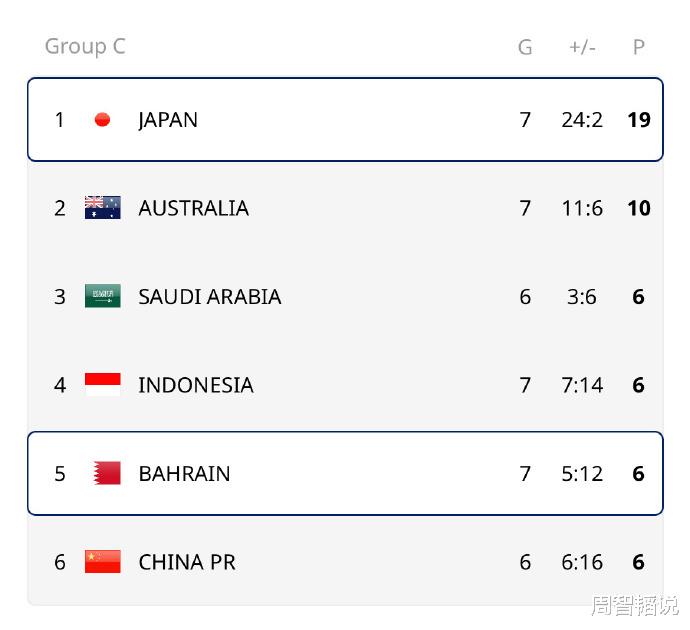Click the G games column header
The width and height of the screenshot is (690, 630).
pos(525,47)
